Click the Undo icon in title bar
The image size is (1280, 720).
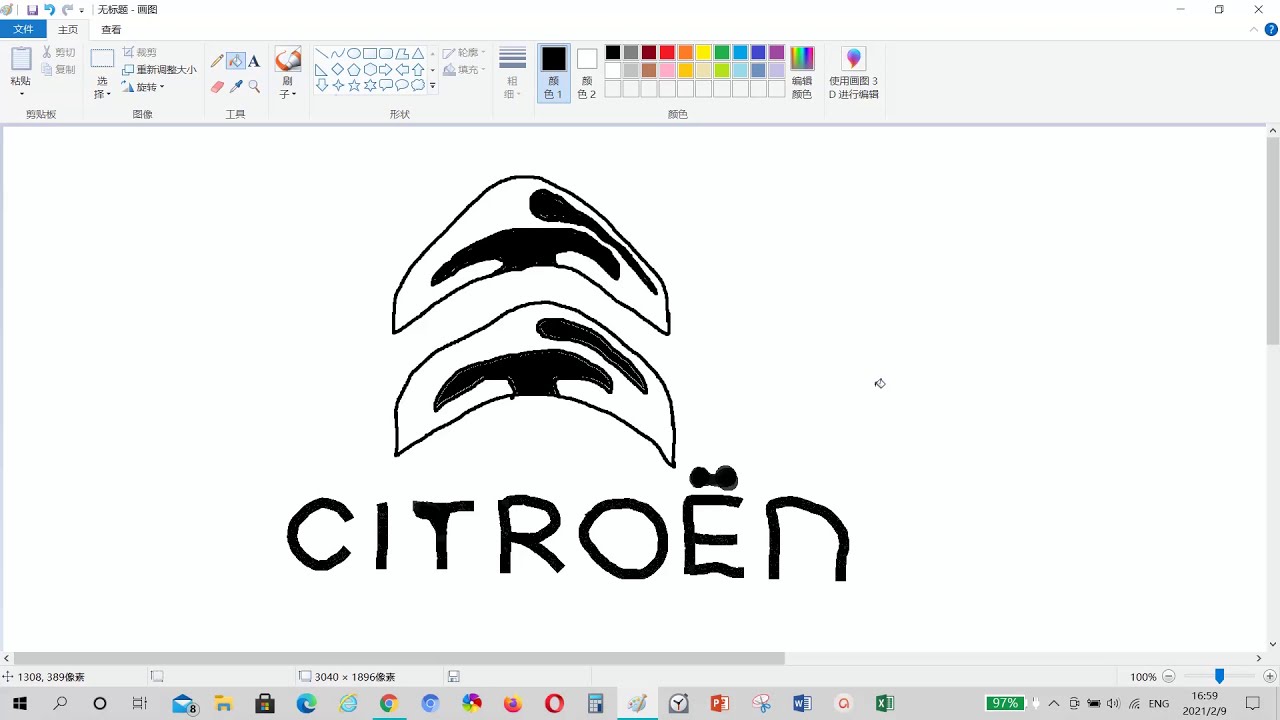click(x=49, y=9)
